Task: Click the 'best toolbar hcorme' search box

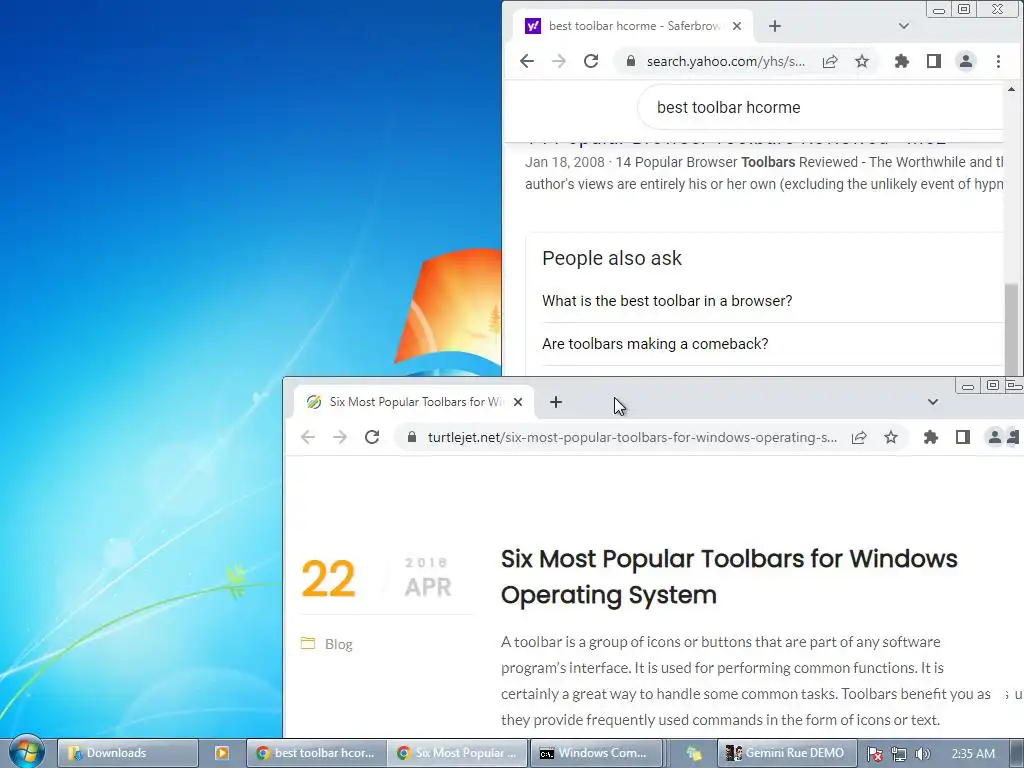Action: [x=820, y=107]
